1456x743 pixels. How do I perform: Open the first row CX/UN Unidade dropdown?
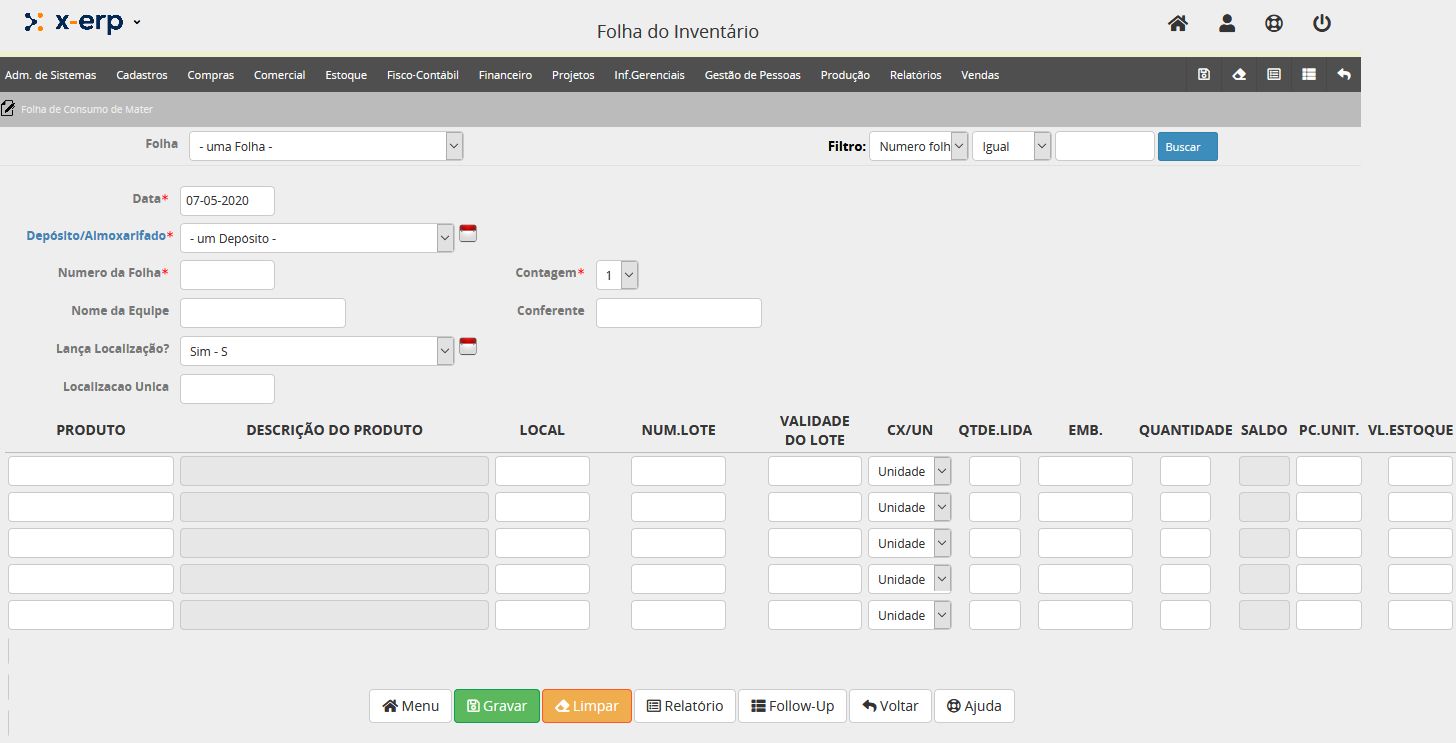910,471
